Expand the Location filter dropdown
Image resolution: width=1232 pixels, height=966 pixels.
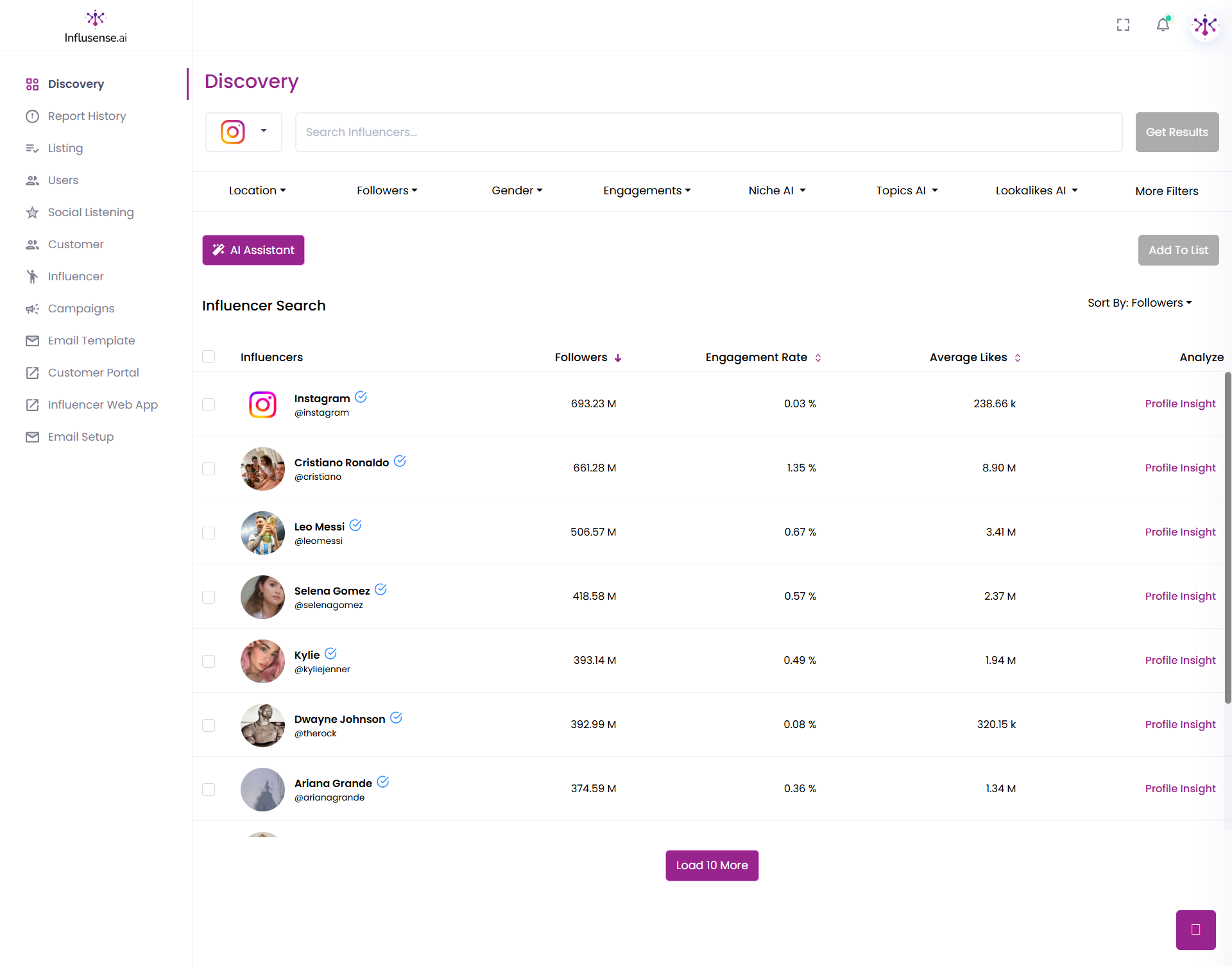(x=257, y=191)
